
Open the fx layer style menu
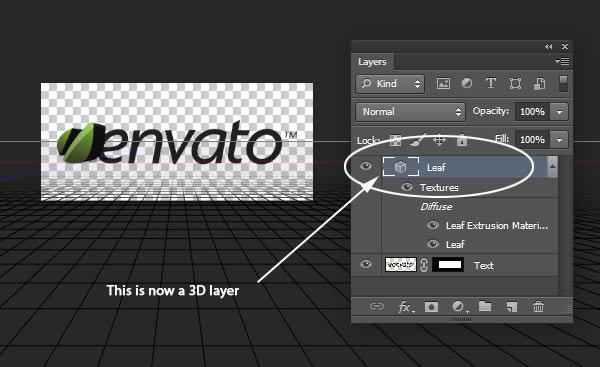click(406, 307)
